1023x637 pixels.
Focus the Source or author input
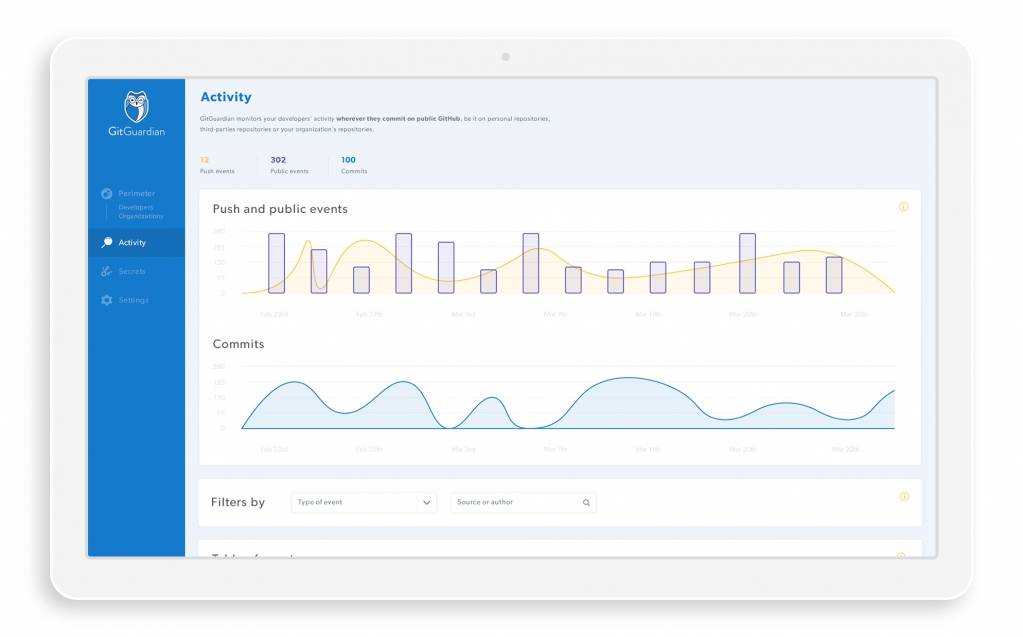(515, 503)
